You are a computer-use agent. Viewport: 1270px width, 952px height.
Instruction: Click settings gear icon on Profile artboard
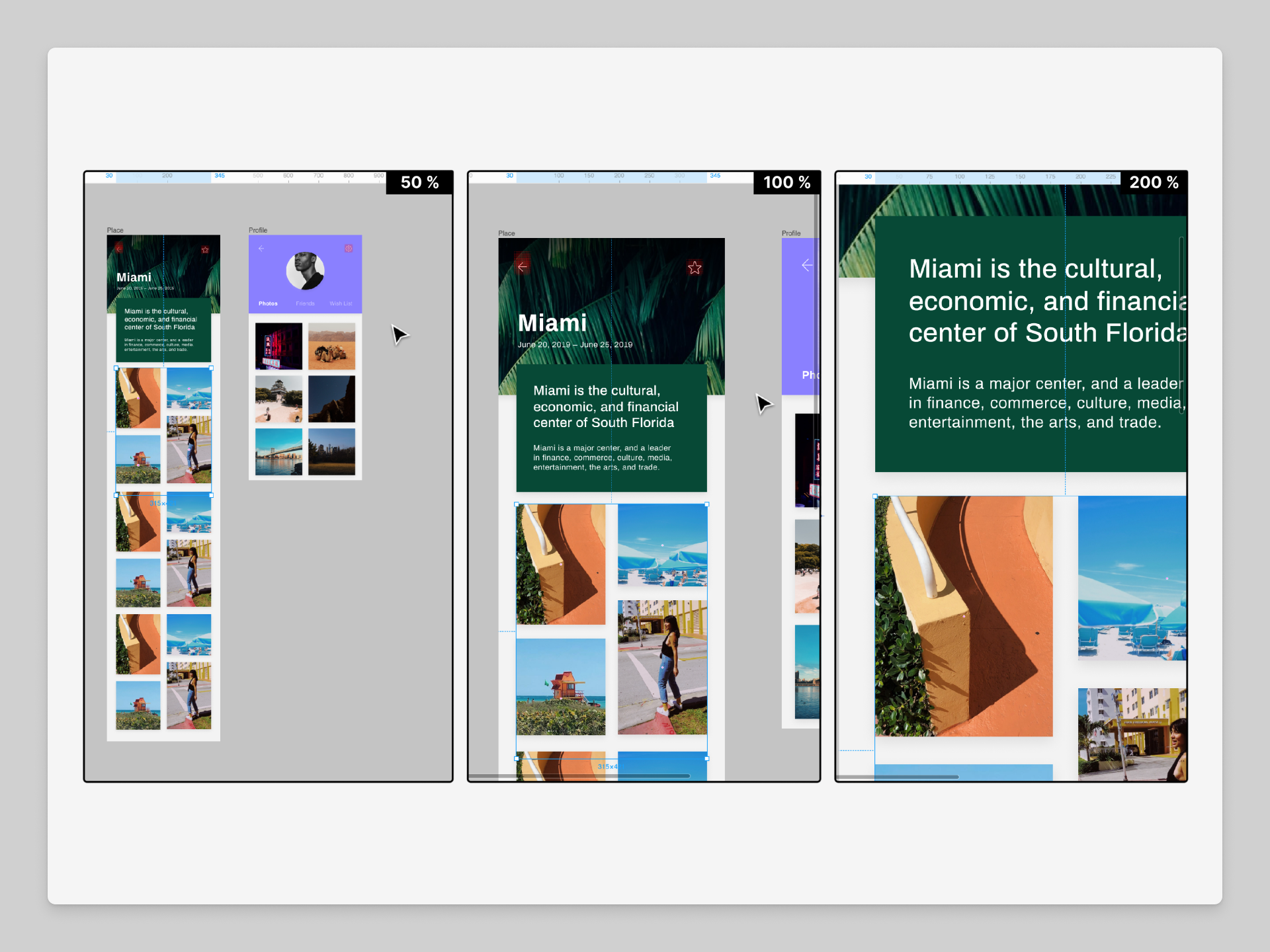349,249
